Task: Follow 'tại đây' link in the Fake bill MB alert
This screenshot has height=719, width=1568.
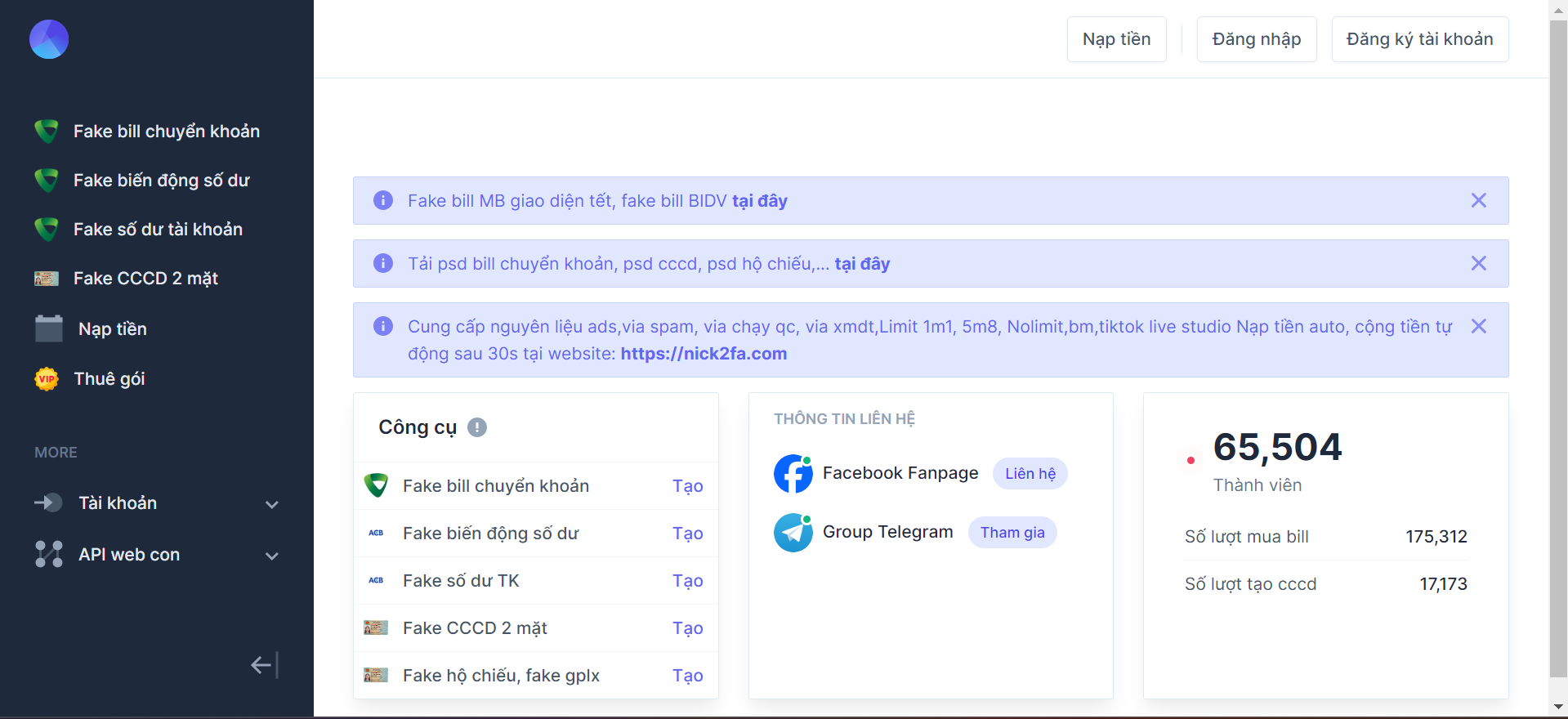Action: [760, 201]
